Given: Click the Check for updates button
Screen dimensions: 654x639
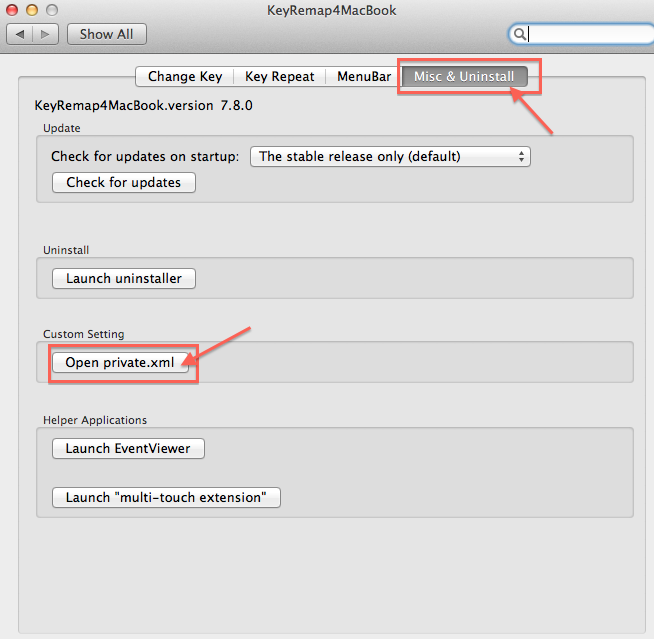Looking at the screenshot, I should pyautogui.click(x=124, y=182).
